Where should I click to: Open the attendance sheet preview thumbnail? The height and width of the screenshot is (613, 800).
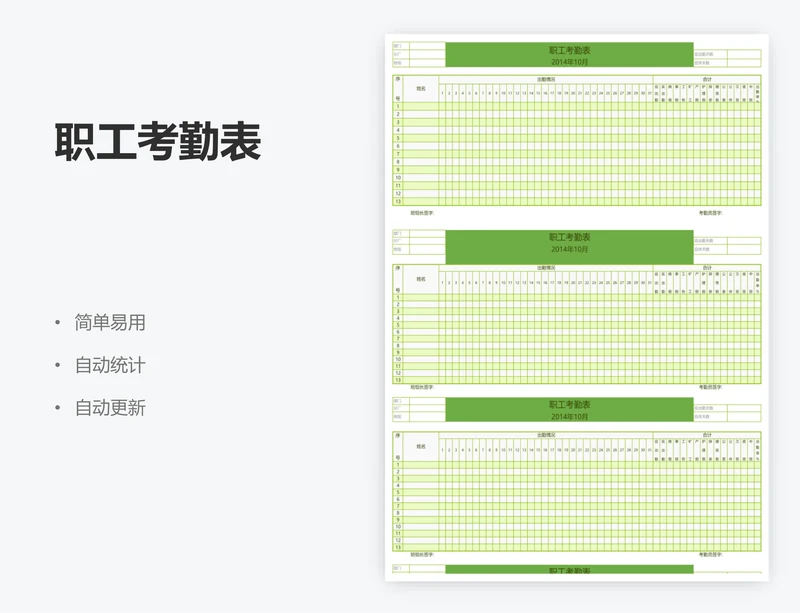click(577, 307)
